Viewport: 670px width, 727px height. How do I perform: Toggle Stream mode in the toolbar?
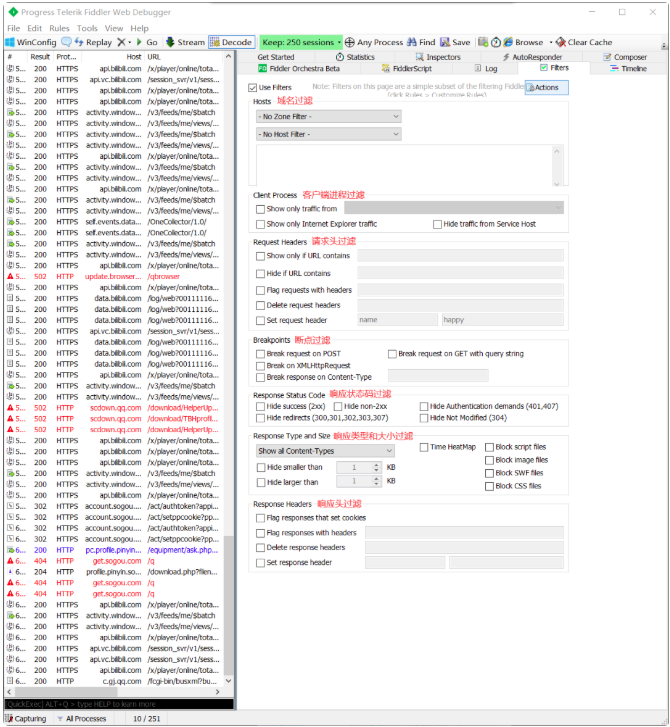click(x=185, y=42)
